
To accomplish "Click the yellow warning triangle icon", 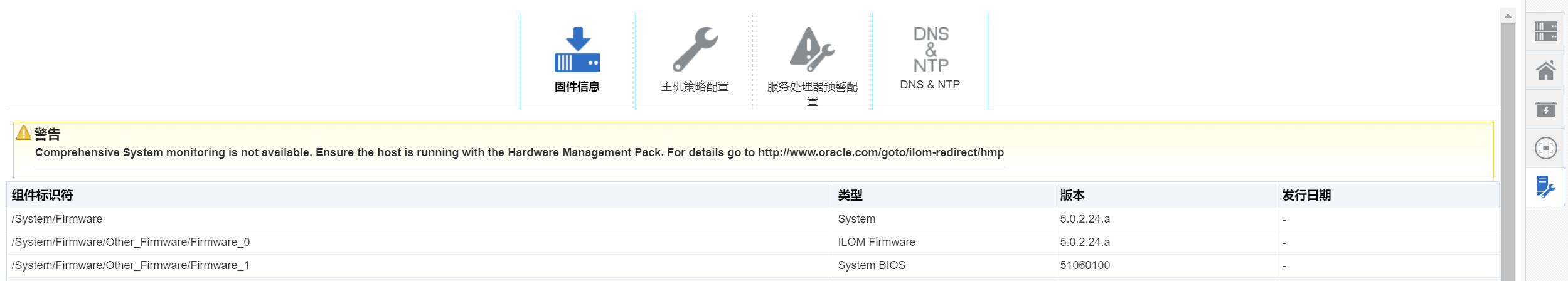I will [x=24, y=133].
